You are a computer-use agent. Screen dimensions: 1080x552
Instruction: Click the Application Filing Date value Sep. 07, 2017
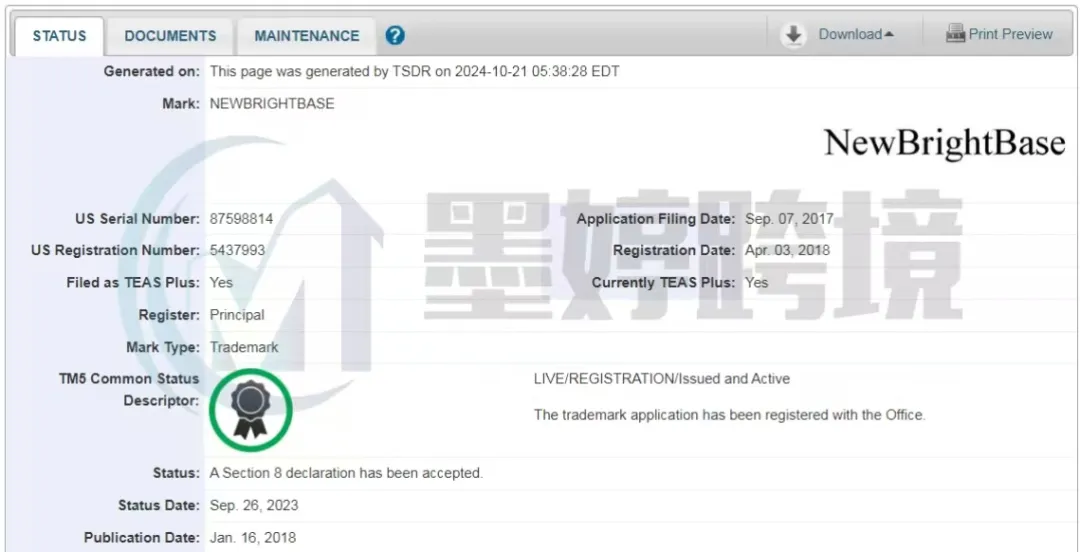(x=789, y=219)
